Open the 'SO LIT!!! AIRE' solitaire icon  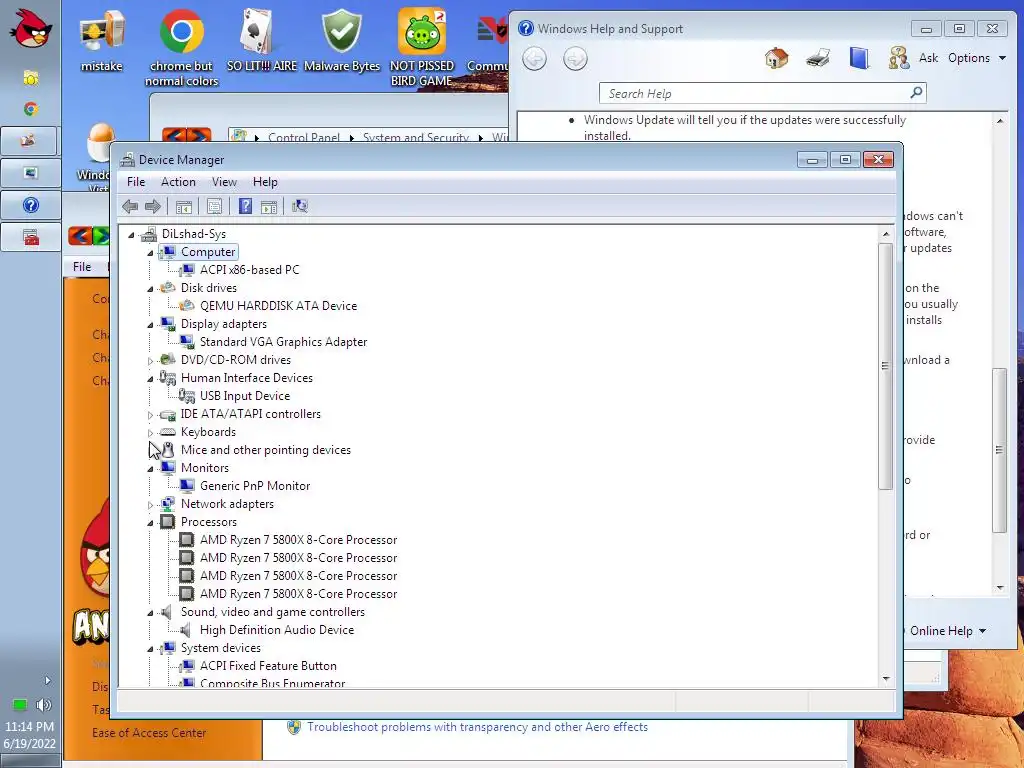262,40
